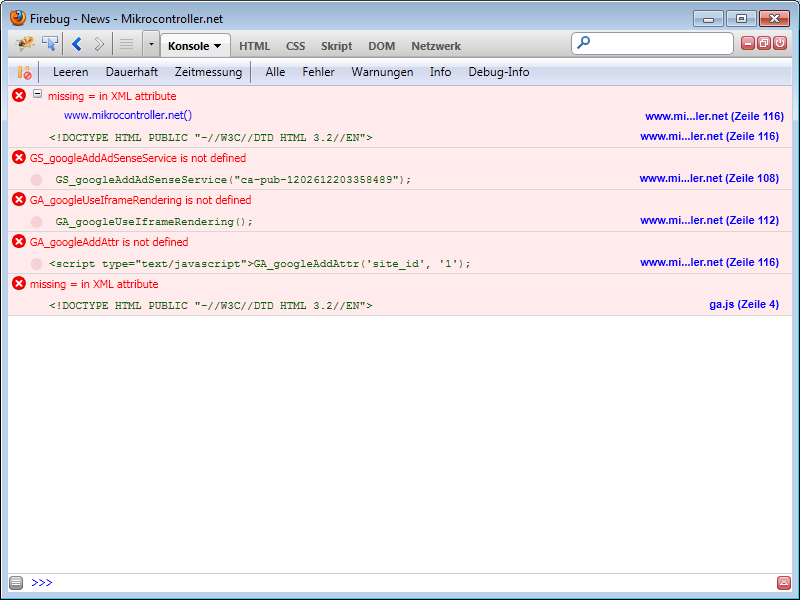Maximize the Firebug window
The height and width of the screenshot is (600, 800).
pyautogui.click(x=741, y=18)
